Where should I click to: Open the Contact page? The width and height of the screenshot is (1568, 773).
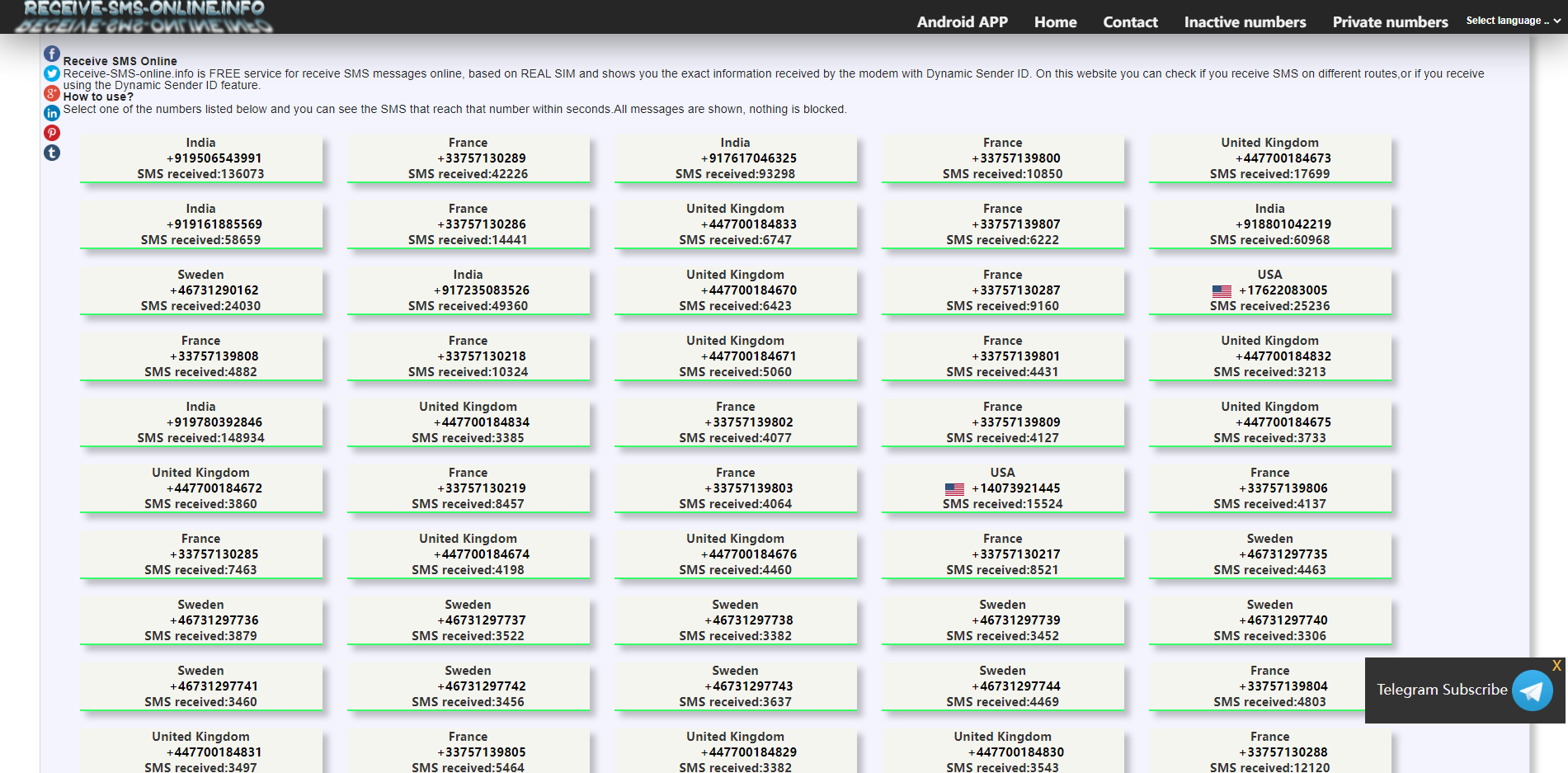(x=1130, y=22)
